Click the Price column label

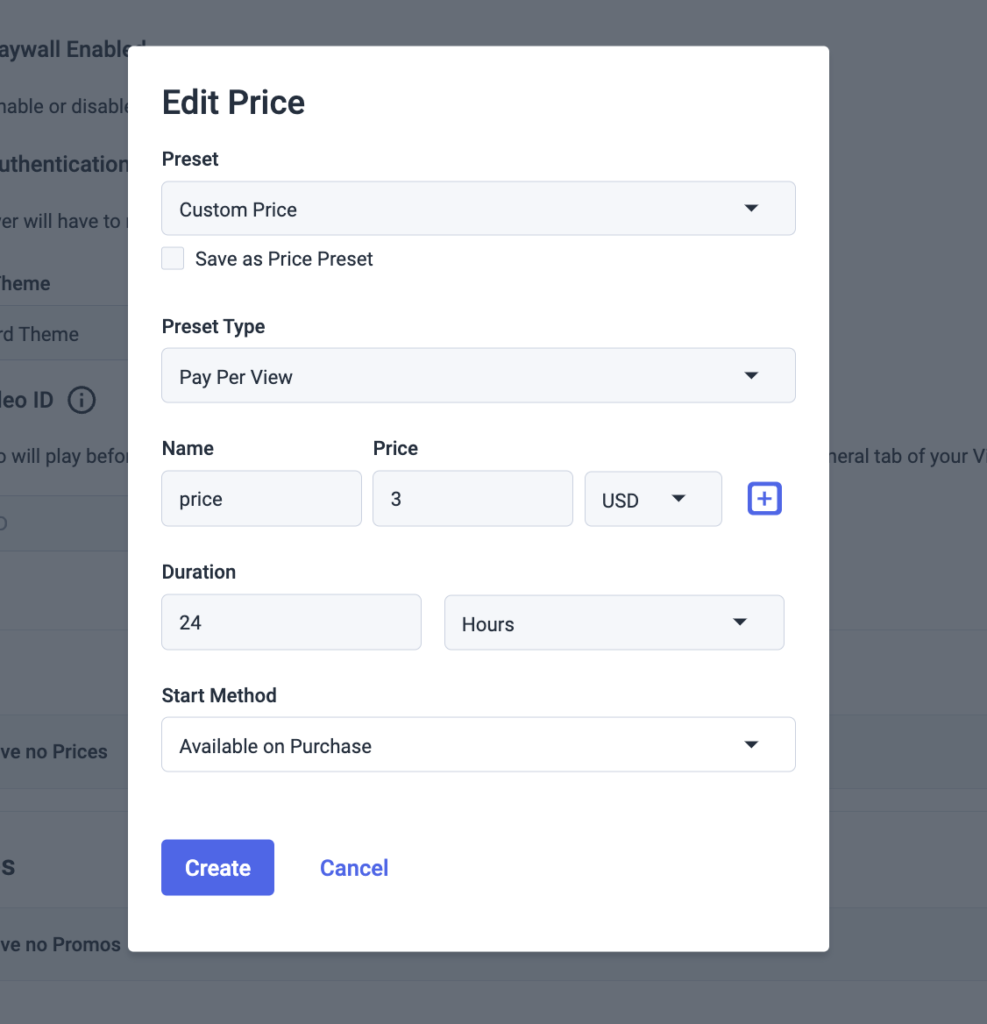(395, 448)
